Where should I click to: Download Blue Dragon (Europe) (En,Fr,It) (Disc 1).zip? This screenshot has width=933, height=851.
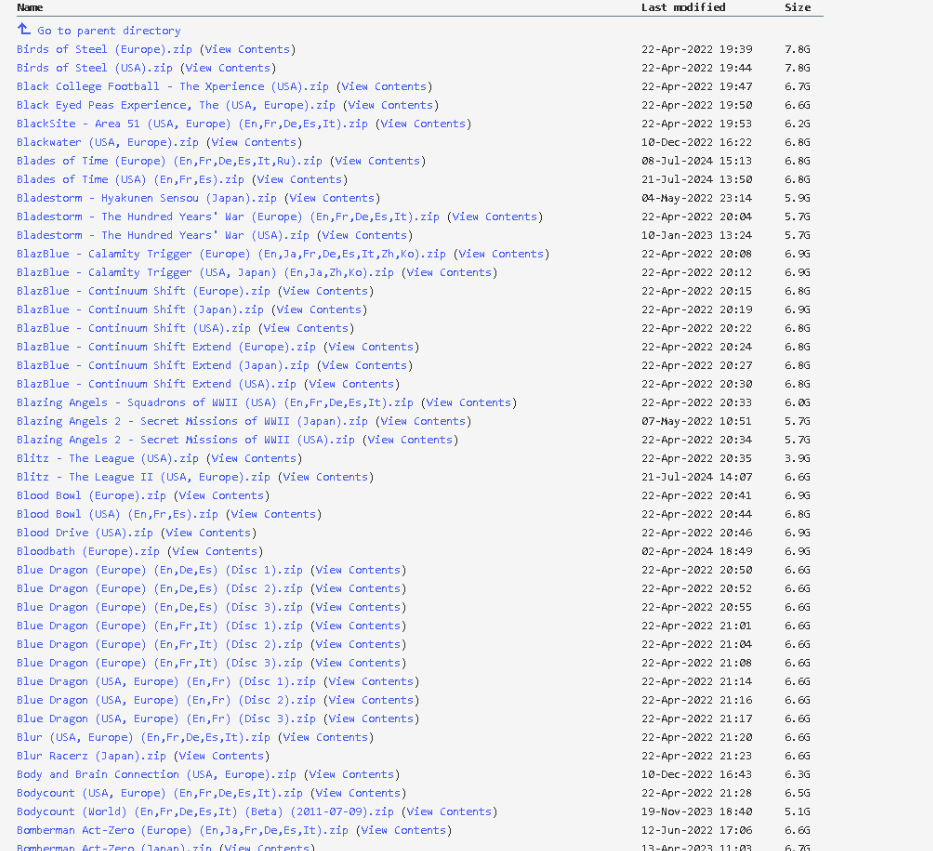[159, 625]
